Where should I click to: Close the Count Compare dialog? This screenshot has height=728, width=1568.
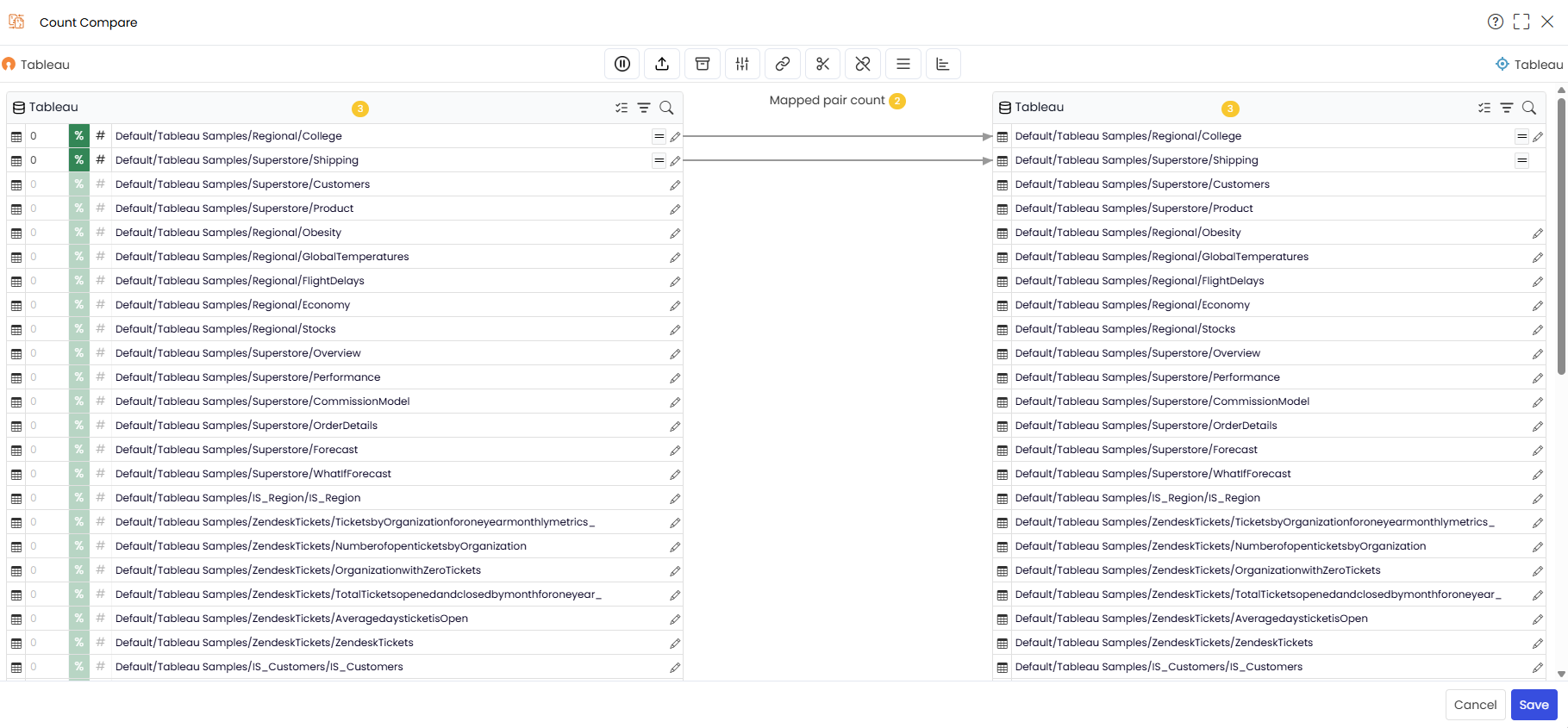click(1547, 22)
